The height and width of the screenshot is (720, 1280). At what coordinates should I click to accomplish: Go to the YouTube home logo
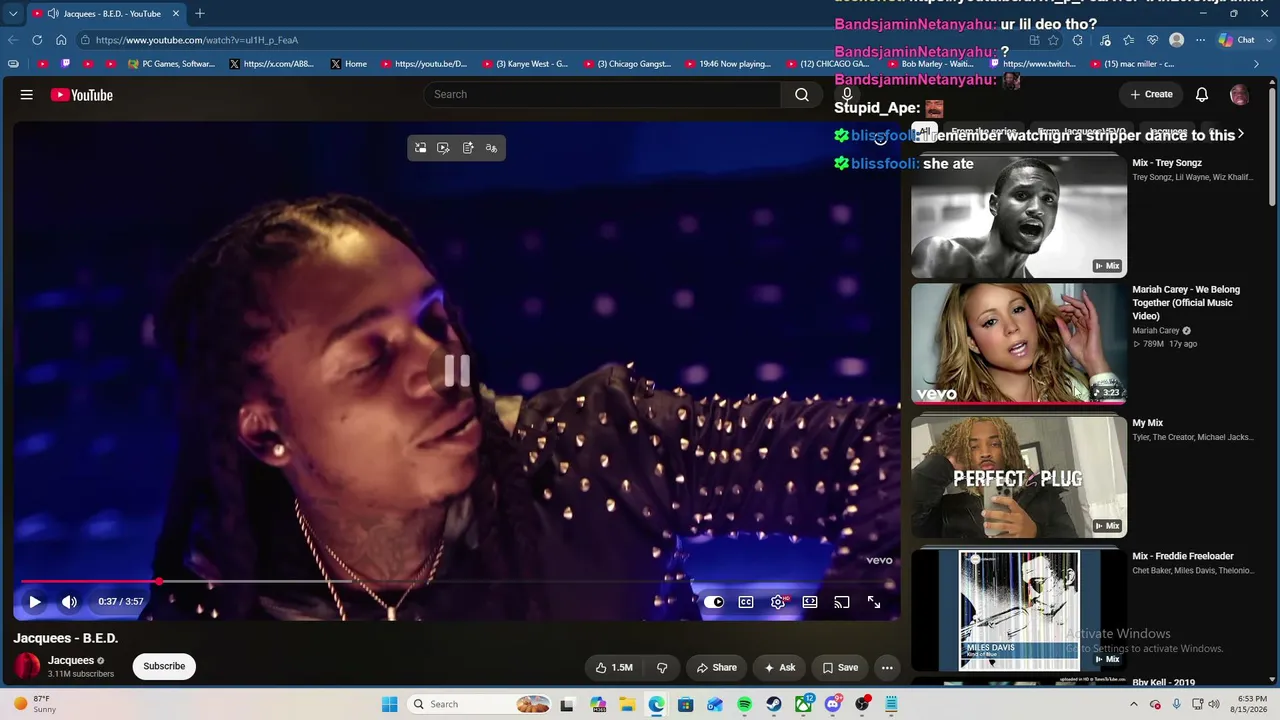click(x=82, y=95)
